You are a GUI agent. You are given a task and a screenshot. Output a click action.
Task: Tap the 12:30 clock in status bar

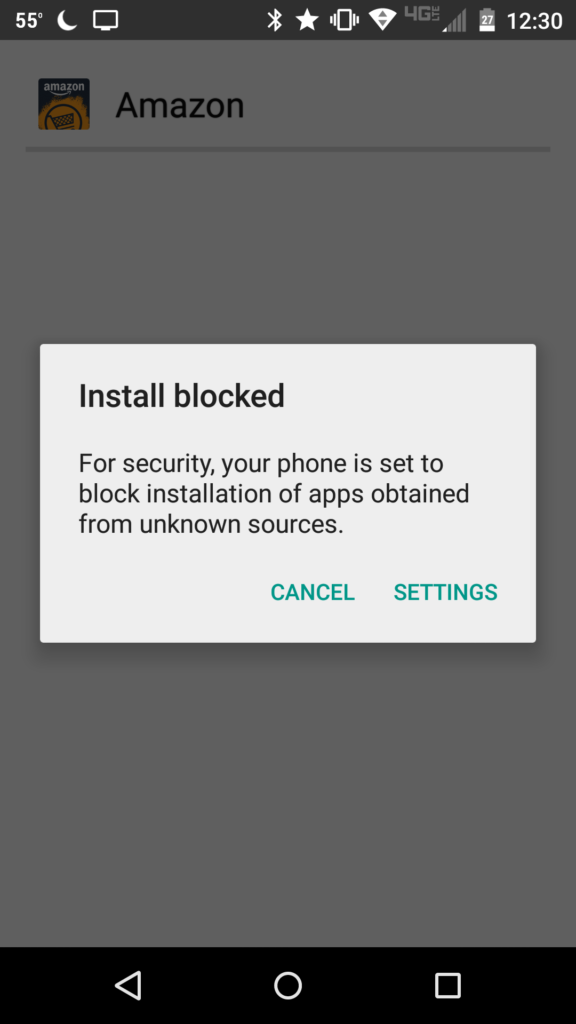point(535,21)
